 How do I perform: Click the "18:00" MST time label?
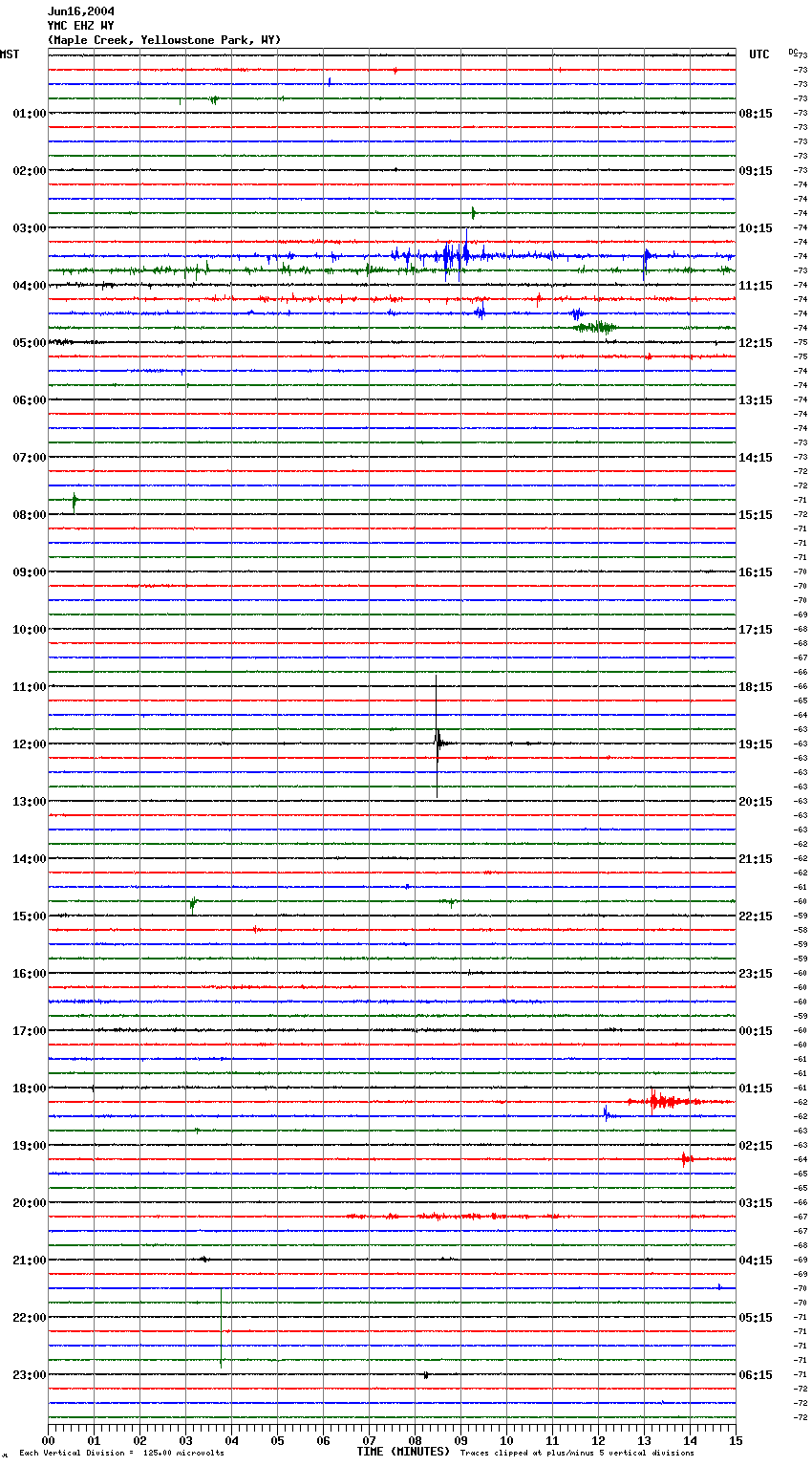pos(30,1089)
